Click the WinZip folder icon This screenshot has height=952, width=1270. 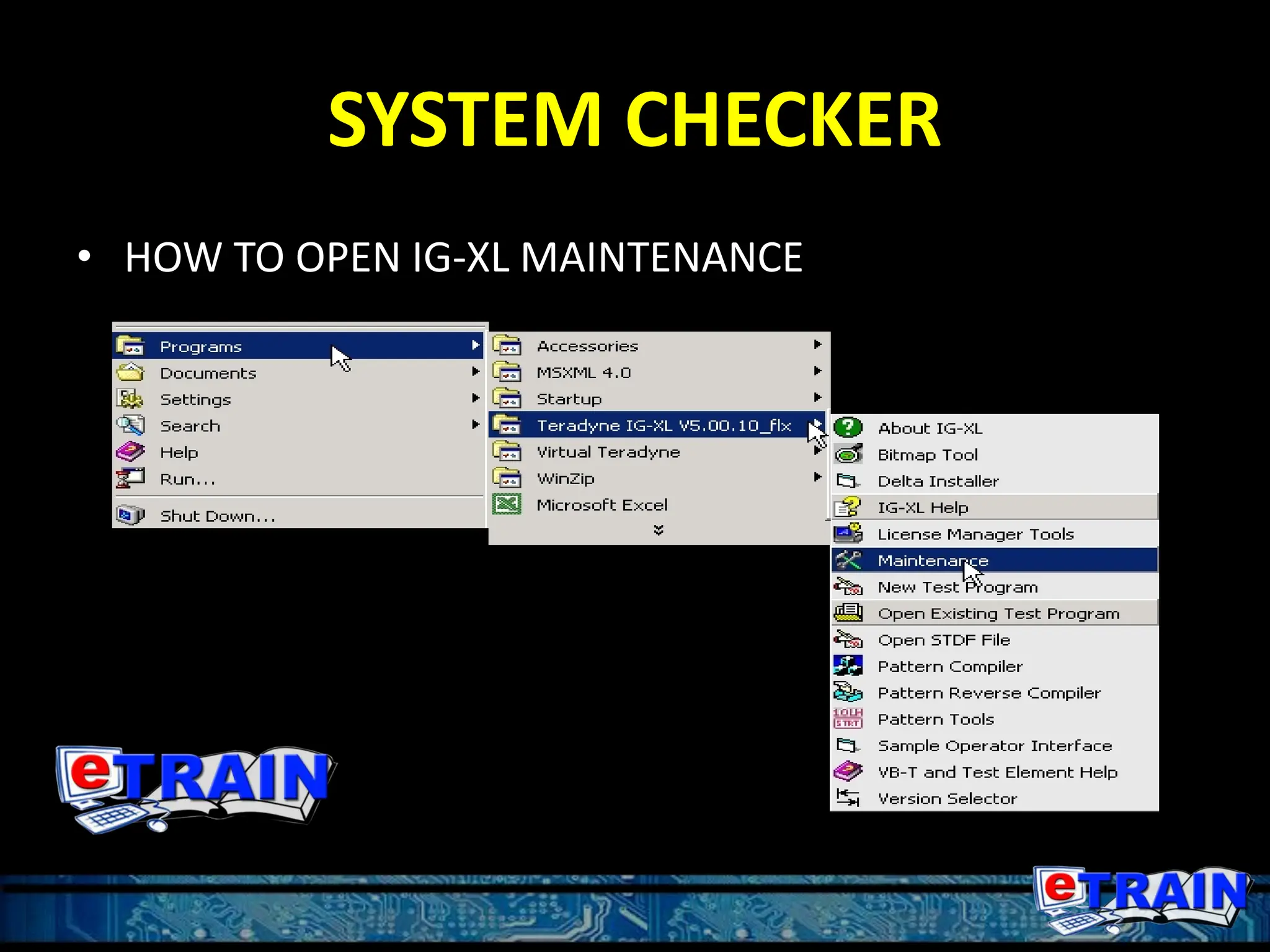(507, 478)
